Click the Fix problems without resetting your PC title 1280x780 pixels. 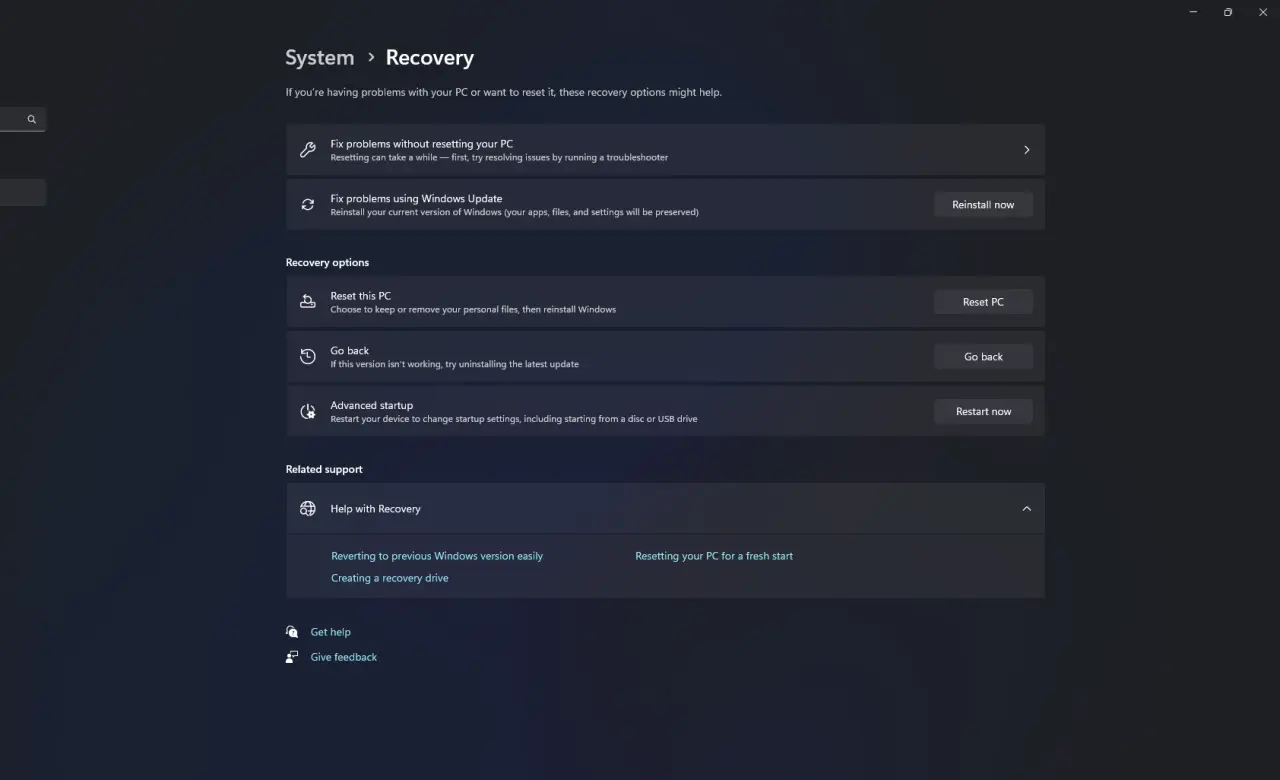point(422,144)
